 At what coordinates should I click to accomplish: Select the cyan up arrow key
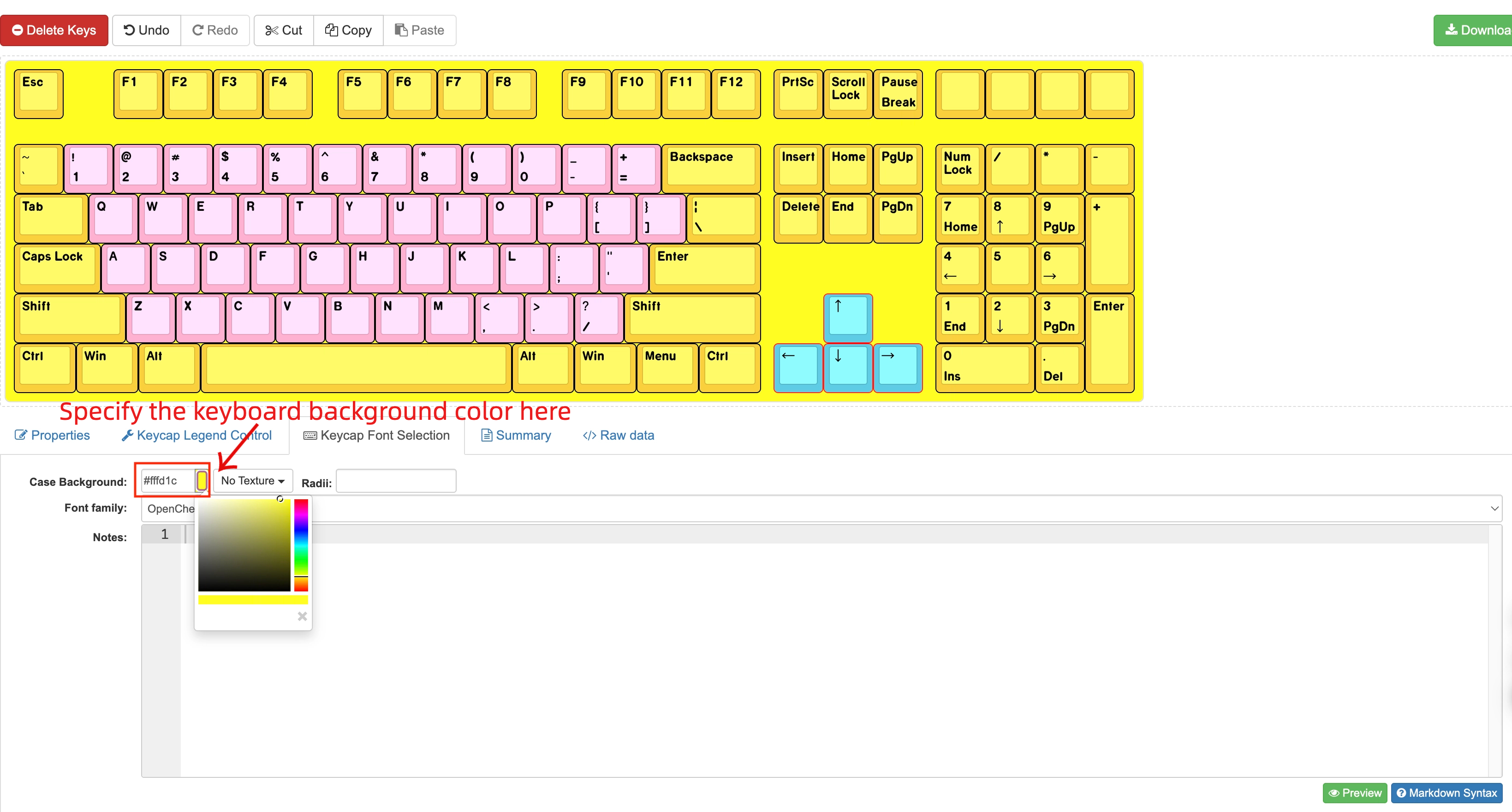[848, 318]
